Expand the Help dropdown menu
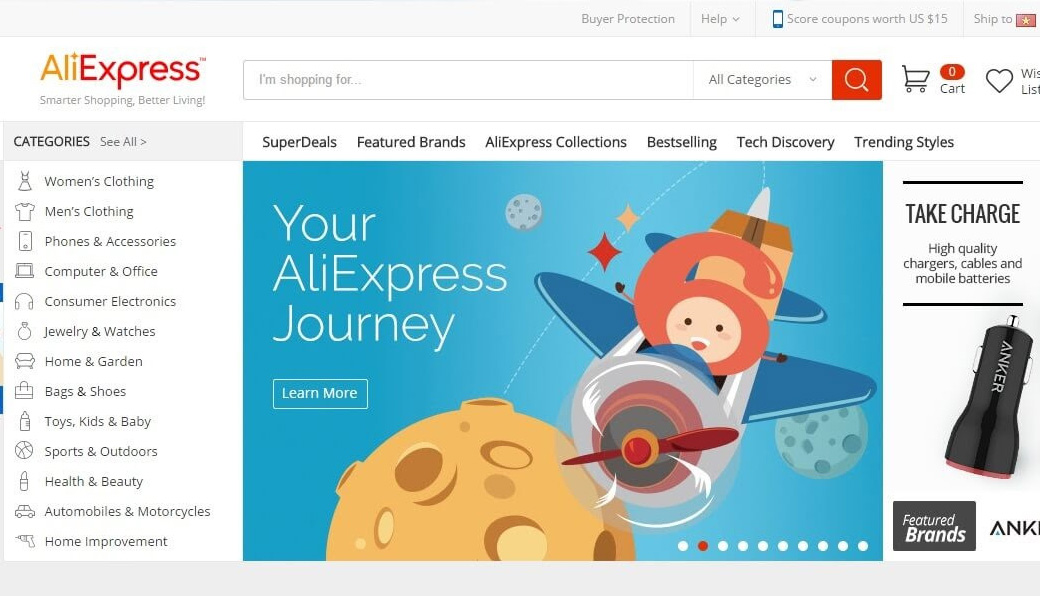 (720, 19)
